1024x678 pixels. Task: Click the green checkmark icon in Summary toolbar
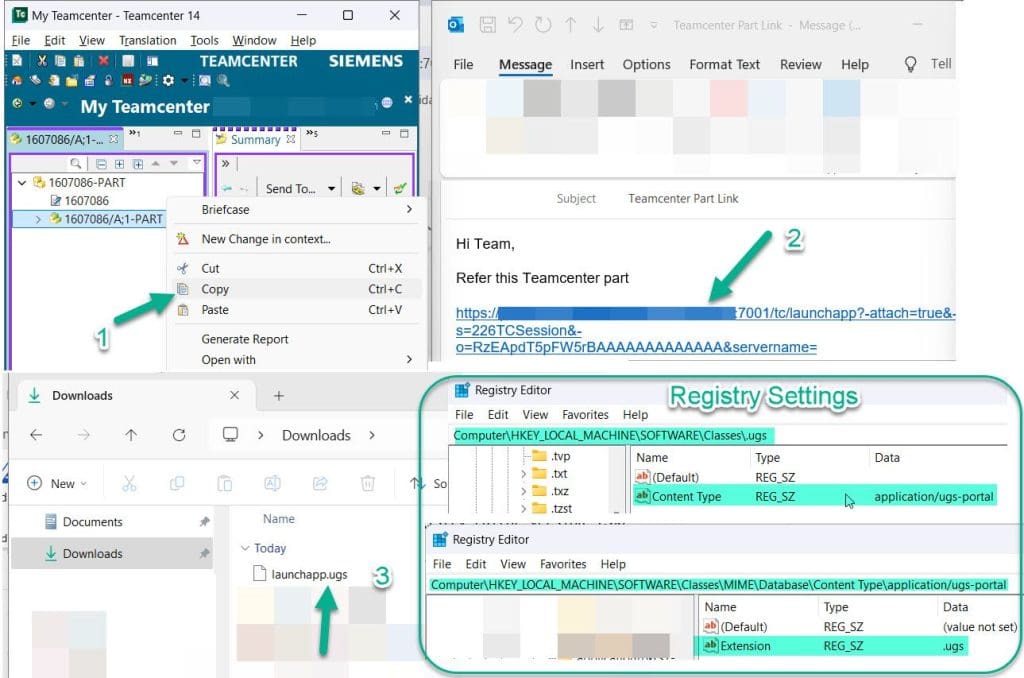click(x=400, y=188)
